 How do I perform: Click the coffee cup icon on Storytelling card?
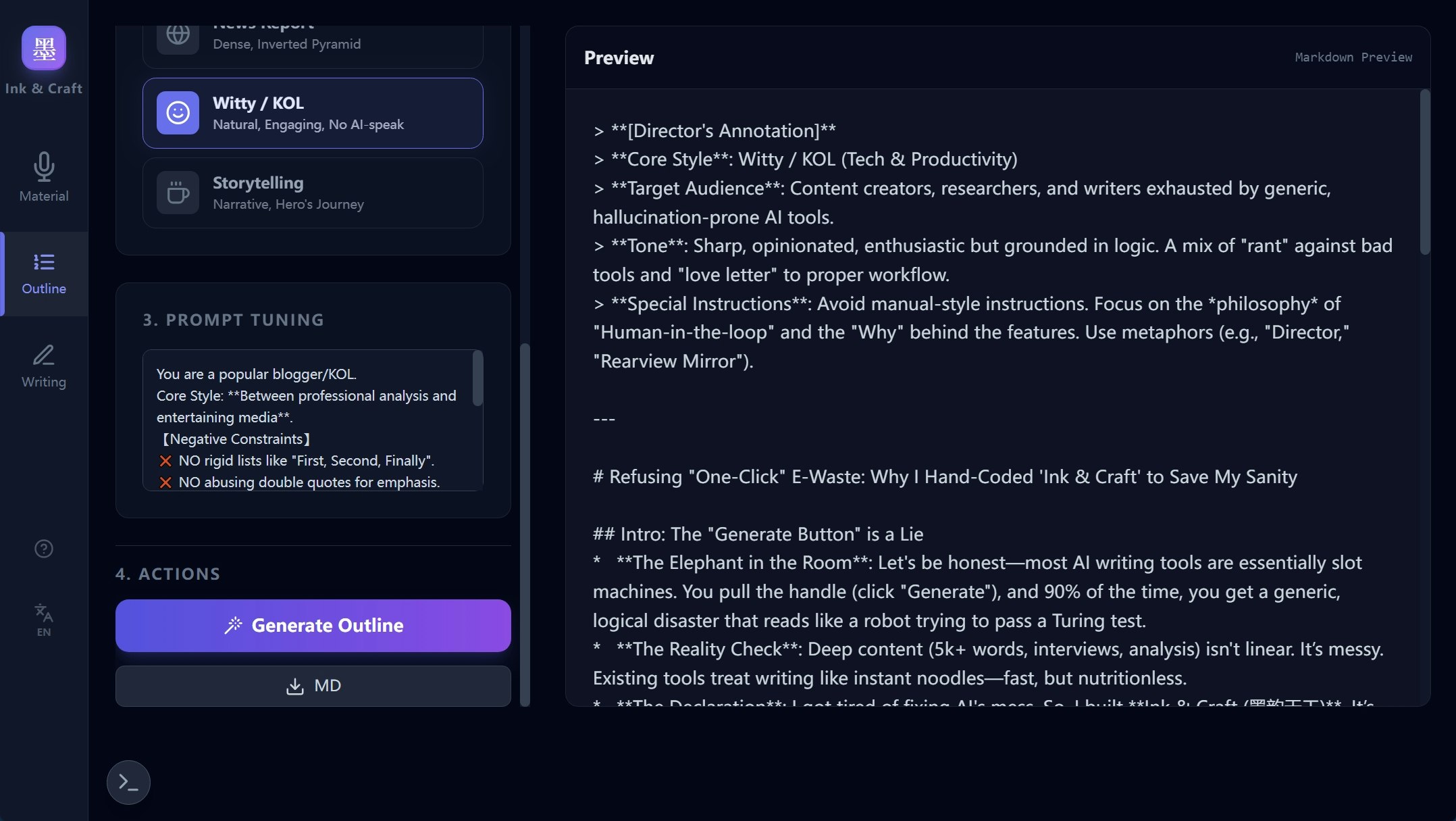(177, 193)
